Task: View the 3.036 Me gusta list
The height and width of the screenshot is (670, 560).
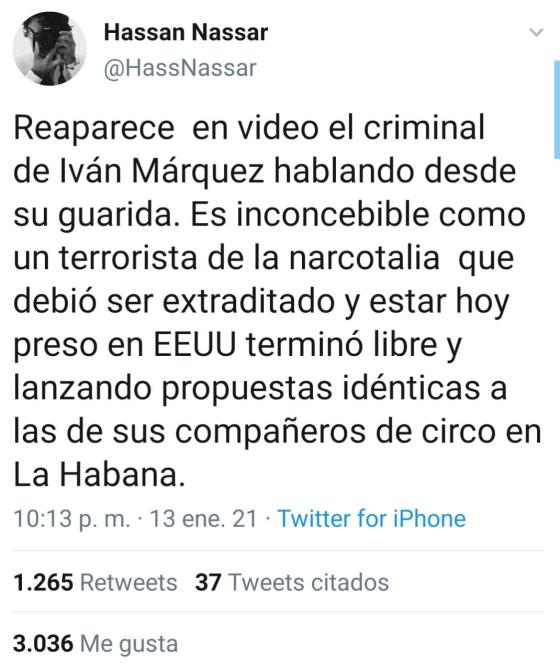Action: [95, 644]
